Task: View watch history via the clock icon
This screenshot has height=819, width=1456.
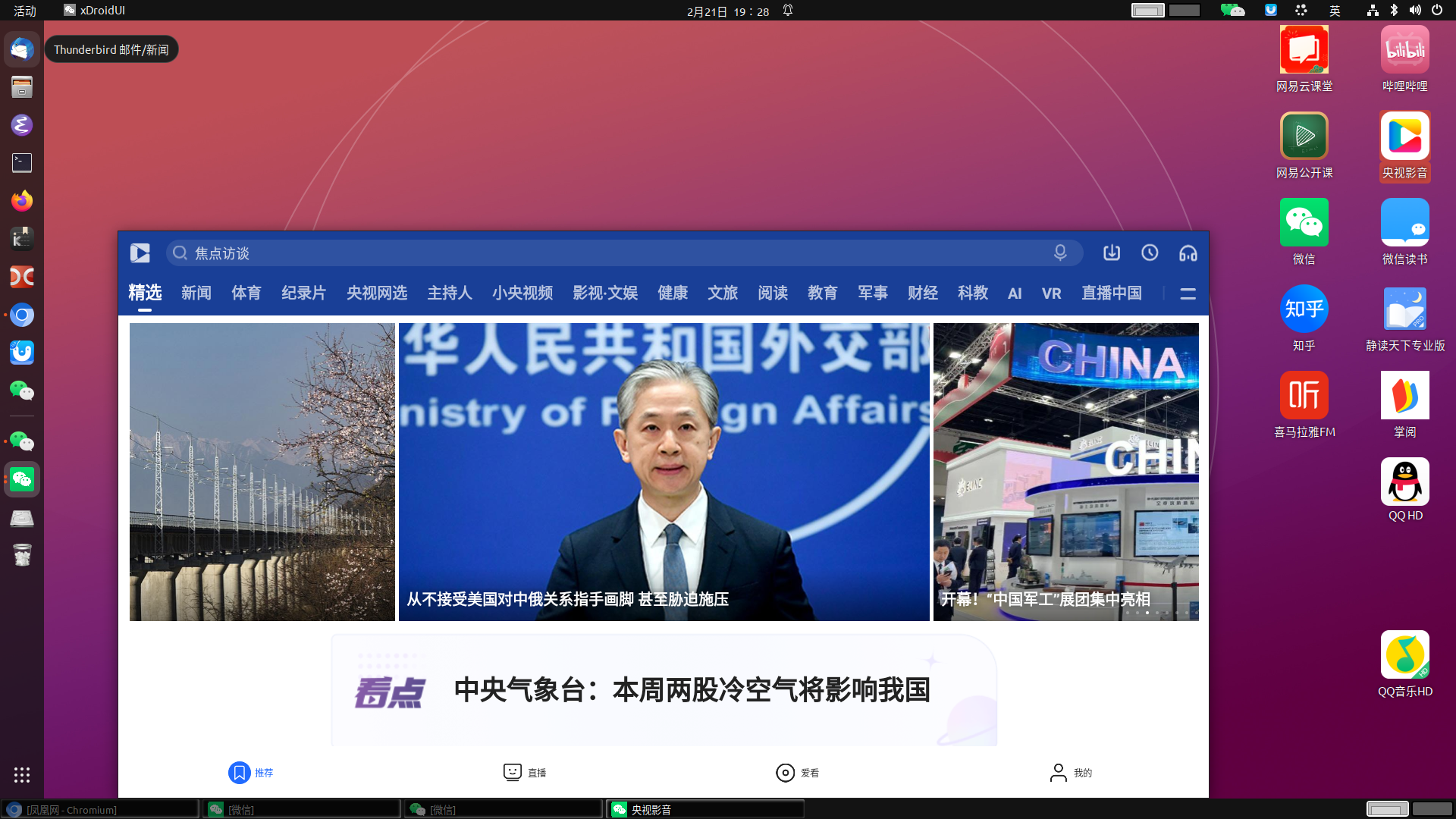Action: (1150, 253)
